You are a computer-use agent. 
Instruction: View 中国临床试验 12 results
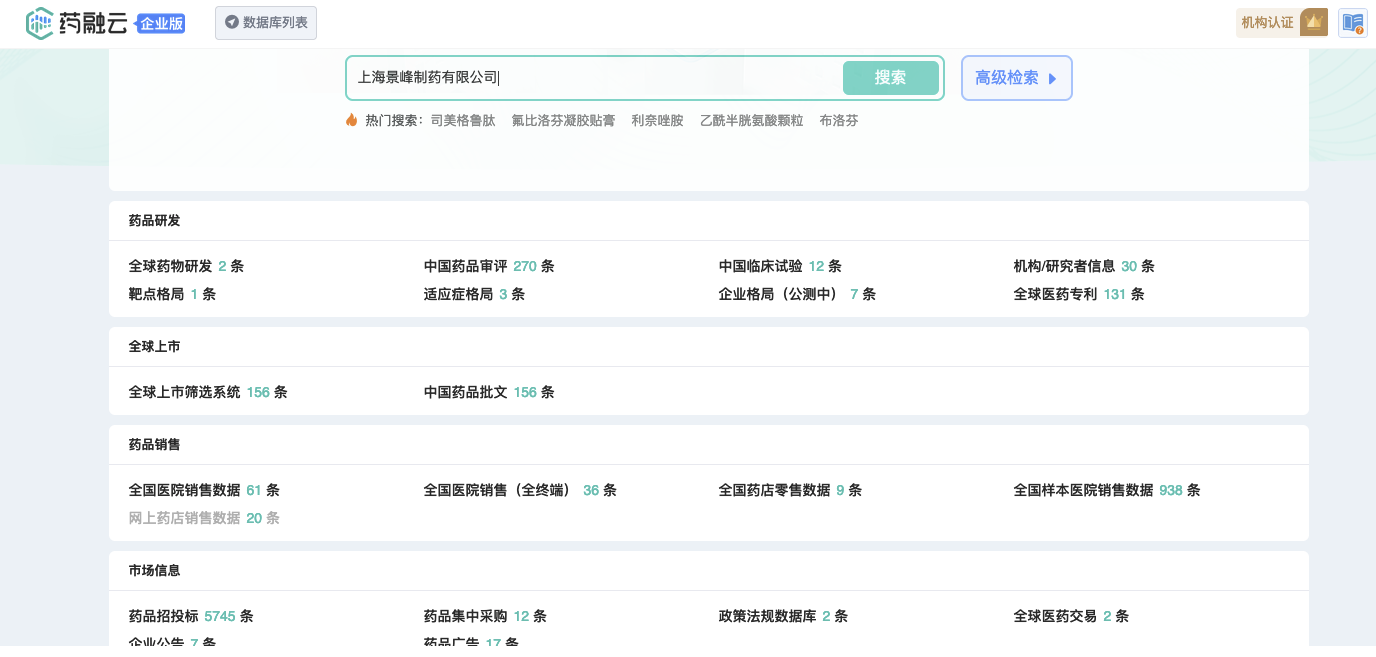tap(779, 266)
